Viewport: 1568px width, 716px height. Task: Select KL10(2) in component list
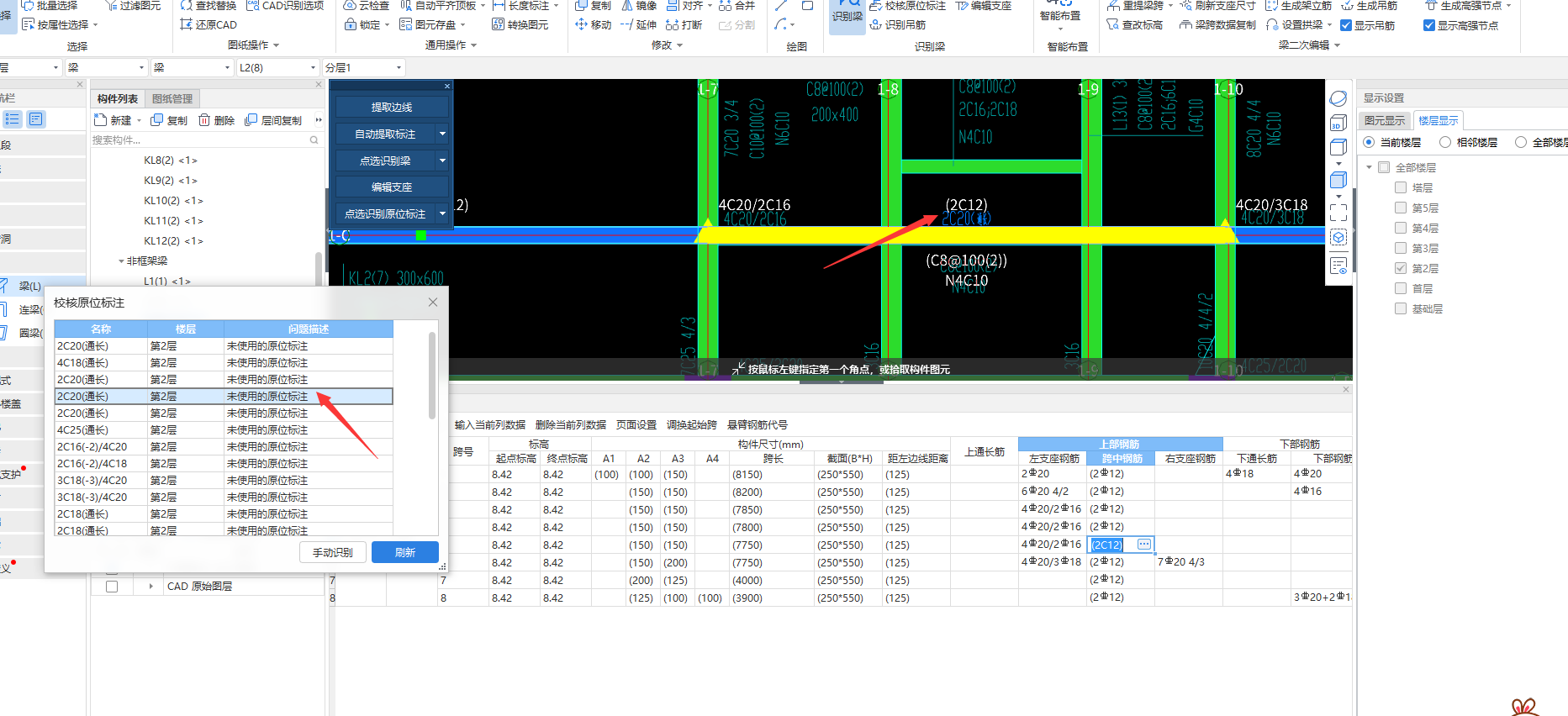(x=173, y=200)
